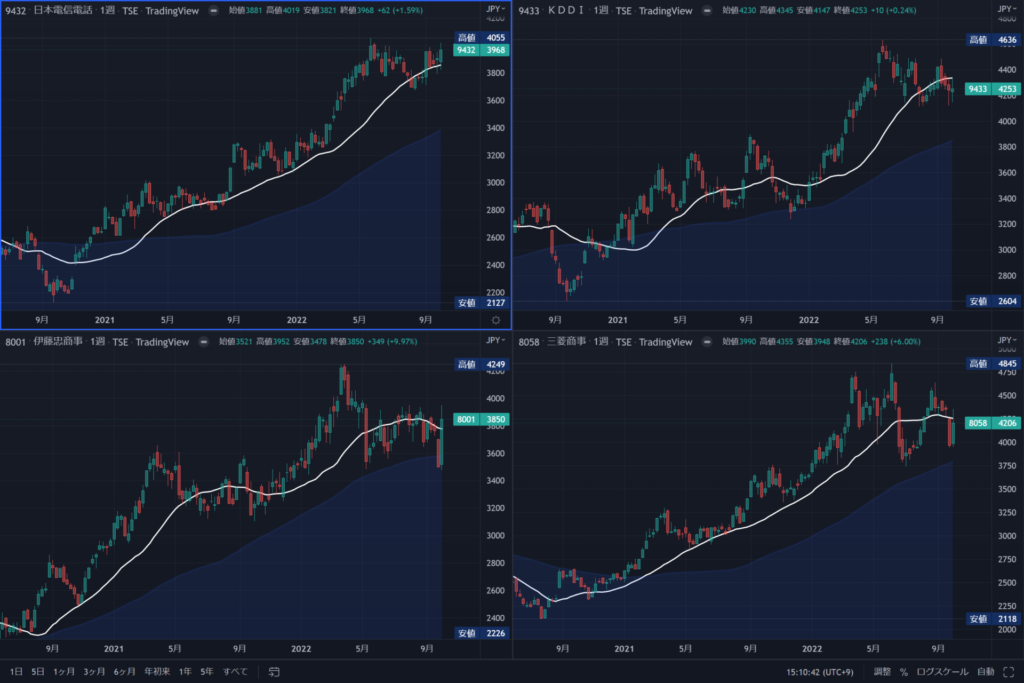Select the すべて all-time range
1024x683 pixels.
point(235,672)
